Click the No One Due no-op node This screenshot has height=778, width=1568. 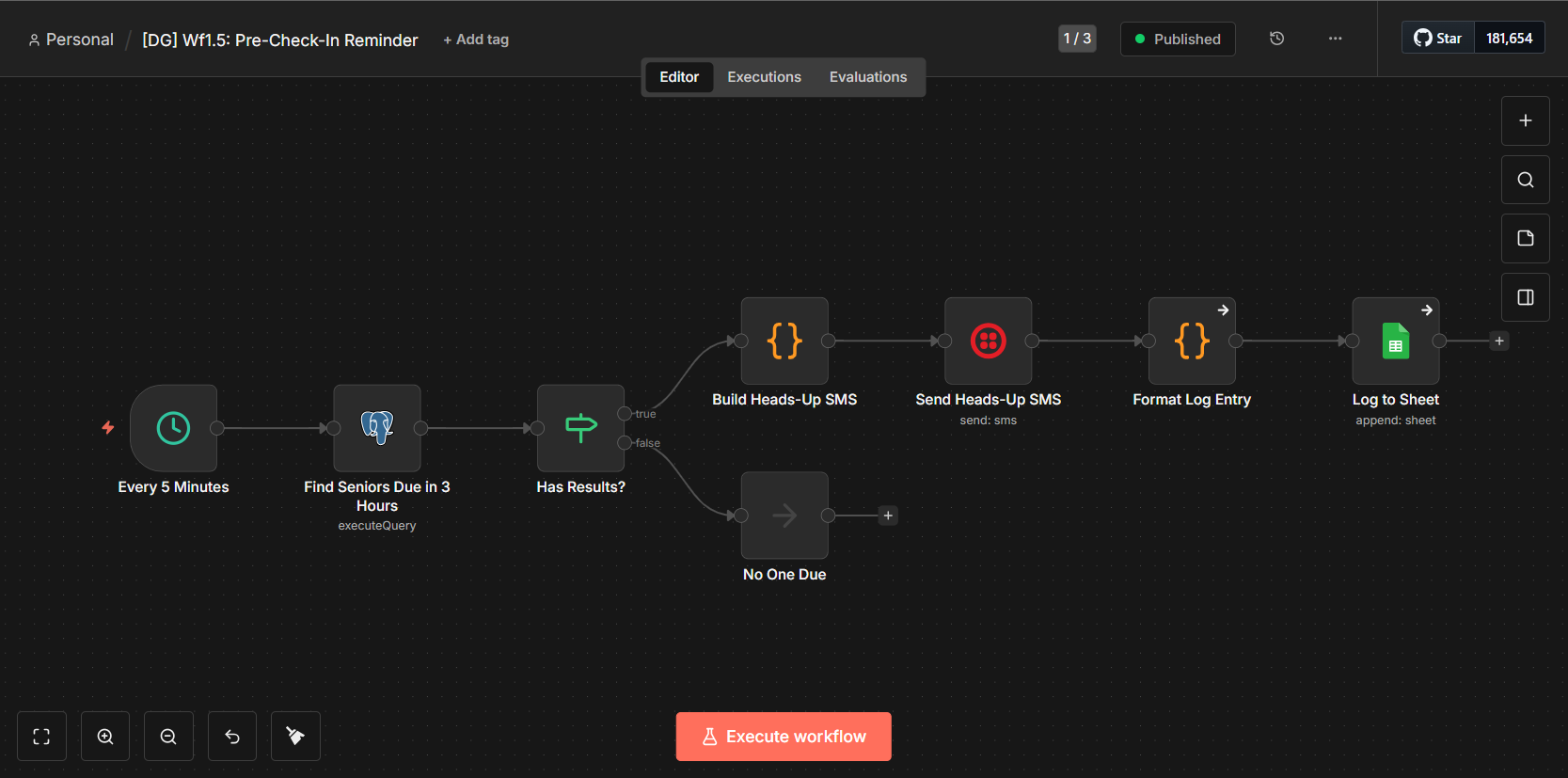click(x=784, y=516)
